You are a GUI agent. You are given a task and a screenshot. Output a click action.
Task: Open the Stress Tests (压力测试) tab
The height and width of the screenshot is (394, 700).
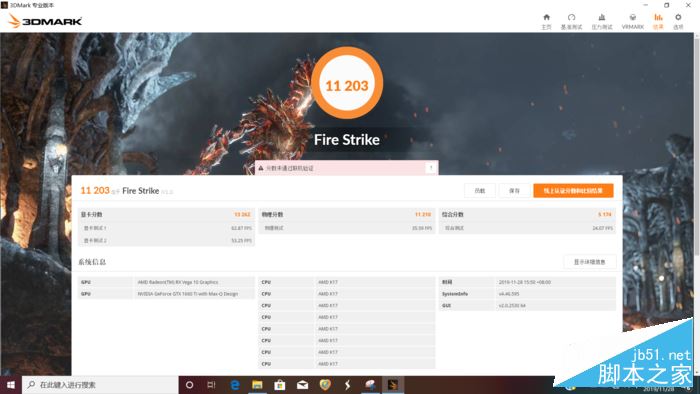click(602, 21)
